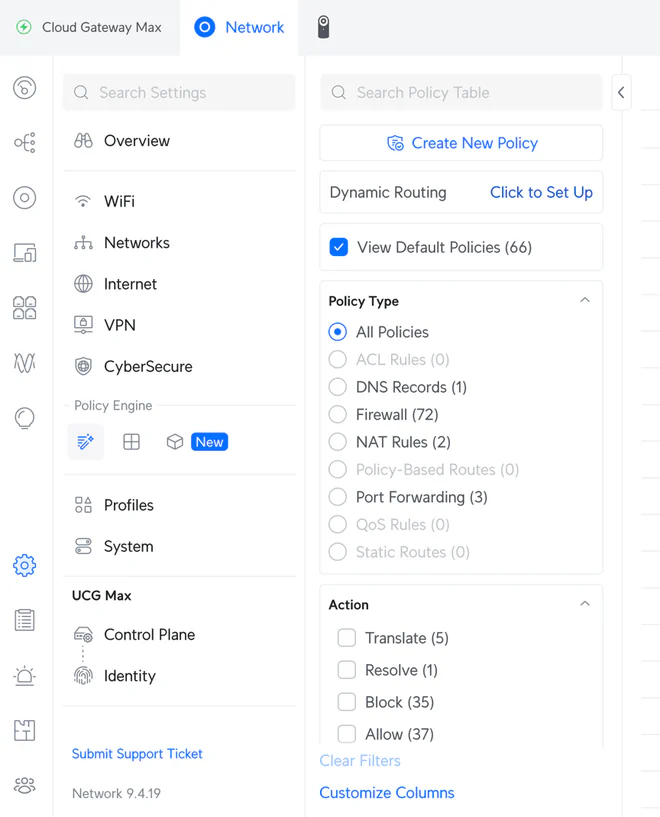660x817 pixels.
Task: Collapse the filters panel with the side chevron
Action: pos(621,92)
